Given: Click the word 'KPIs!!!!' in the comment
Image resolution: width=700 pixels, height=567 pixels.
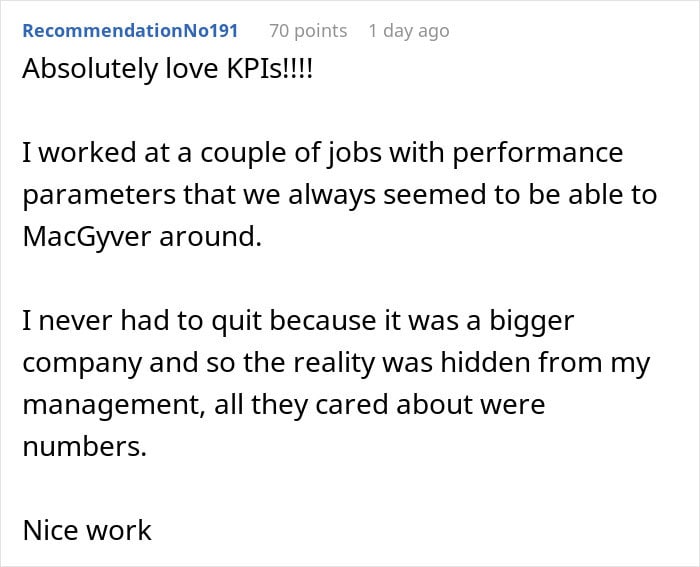Looking at the screenshot, I should point(270,69).
